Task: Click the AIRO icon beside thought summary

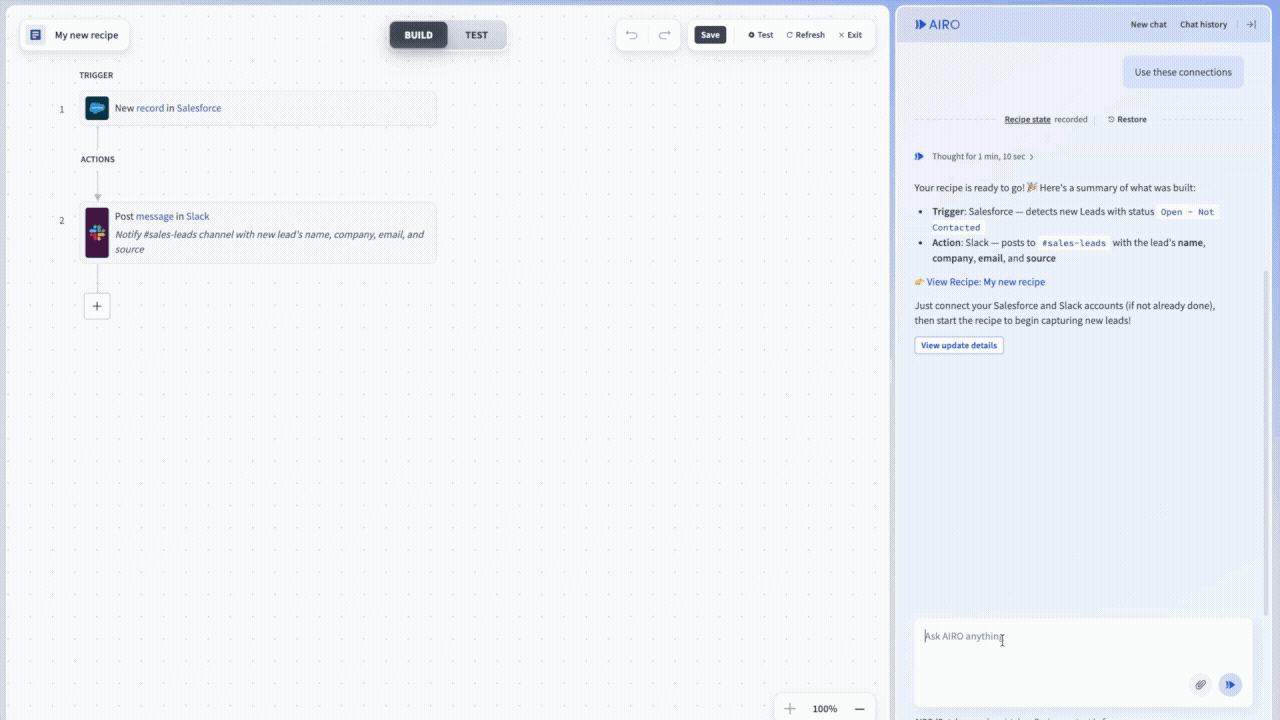Action: [919, 156]
